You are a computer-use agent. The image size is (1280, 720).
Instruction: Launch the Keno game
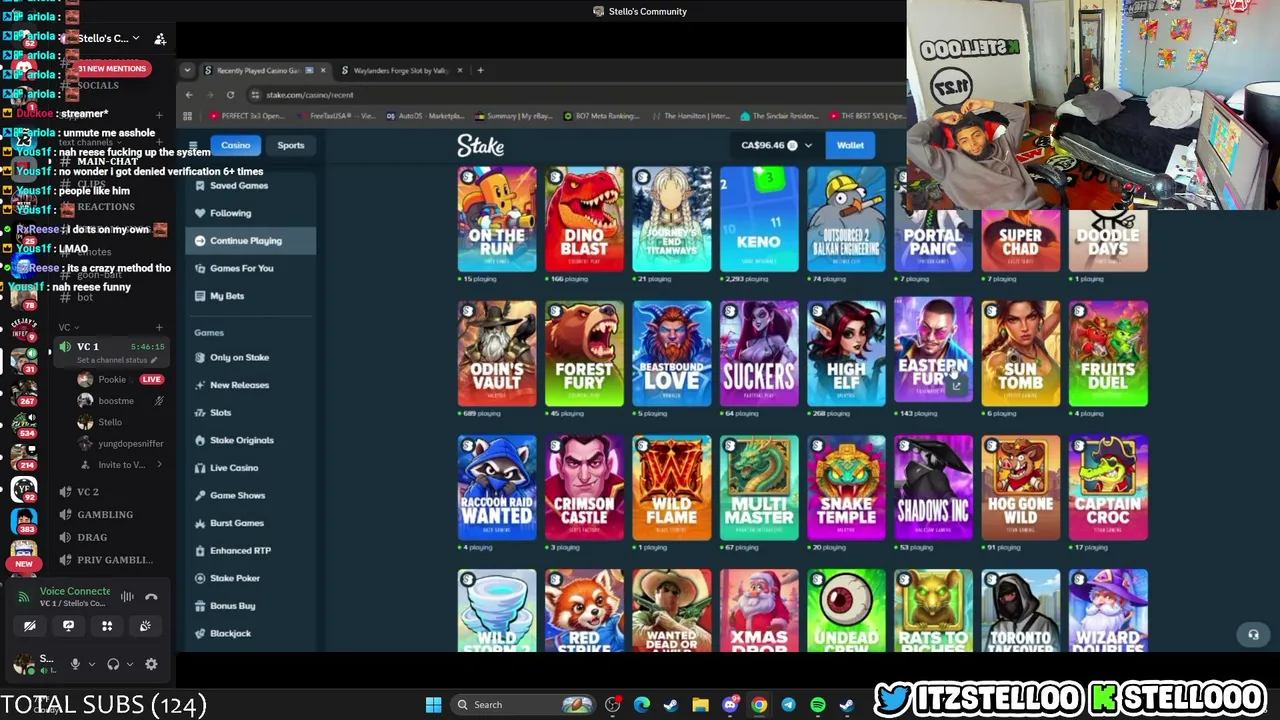coord(759,220)
